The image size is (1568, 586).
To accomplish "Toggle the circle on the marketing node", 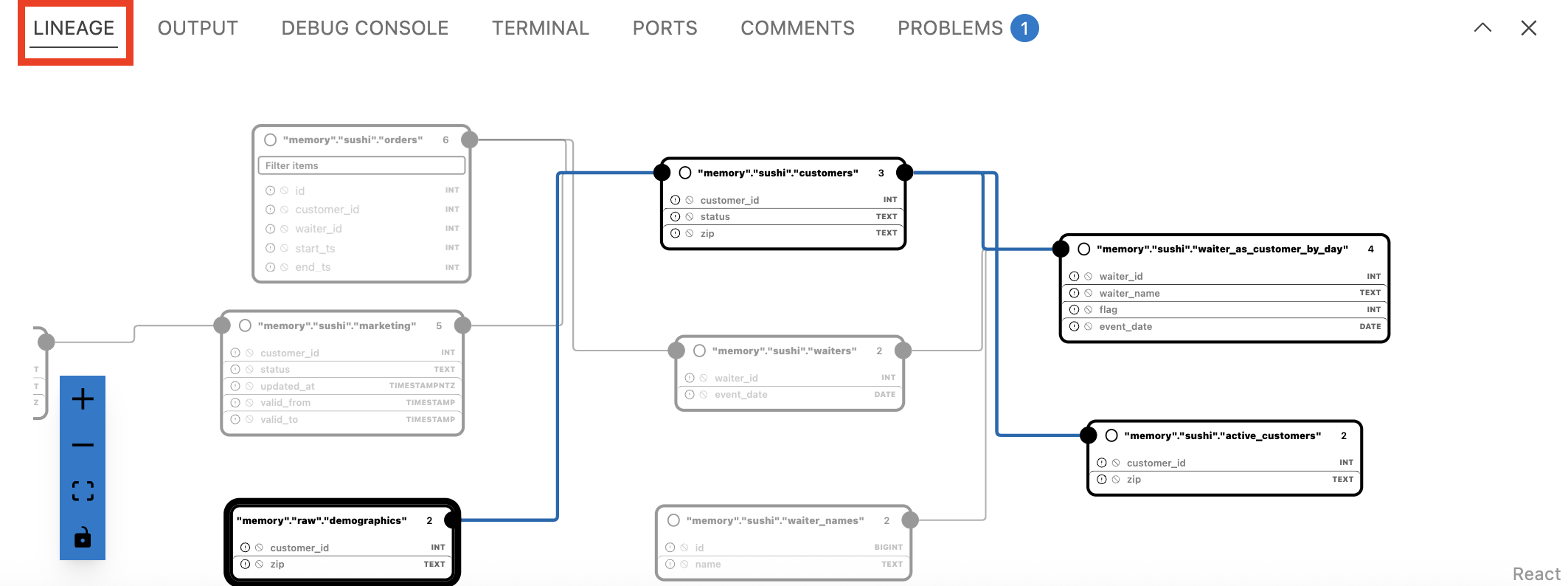I will point(246,325).
